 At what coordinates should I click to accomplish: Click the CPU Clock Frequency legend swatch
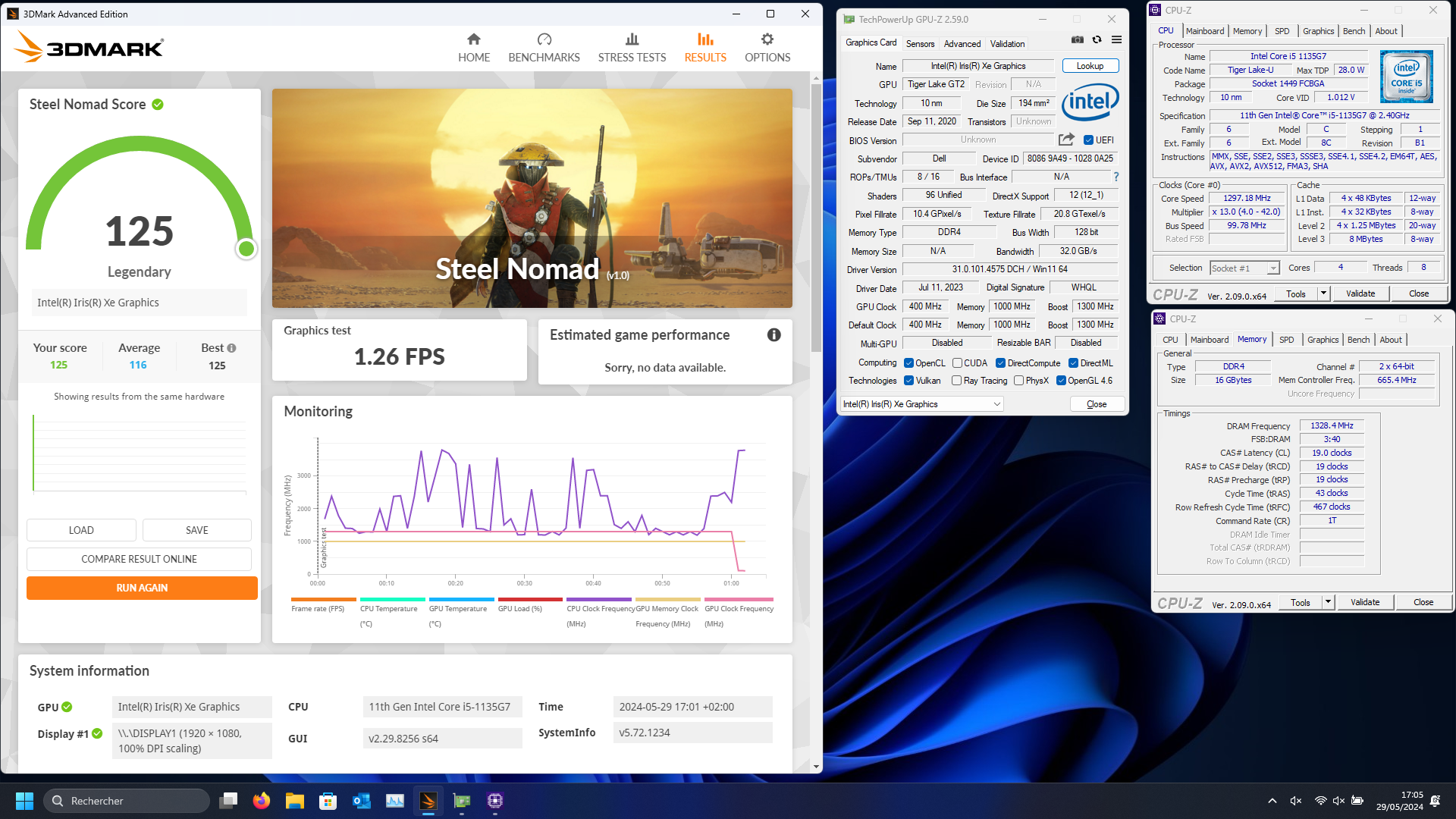pyautogui.click(x=599, y=600)
